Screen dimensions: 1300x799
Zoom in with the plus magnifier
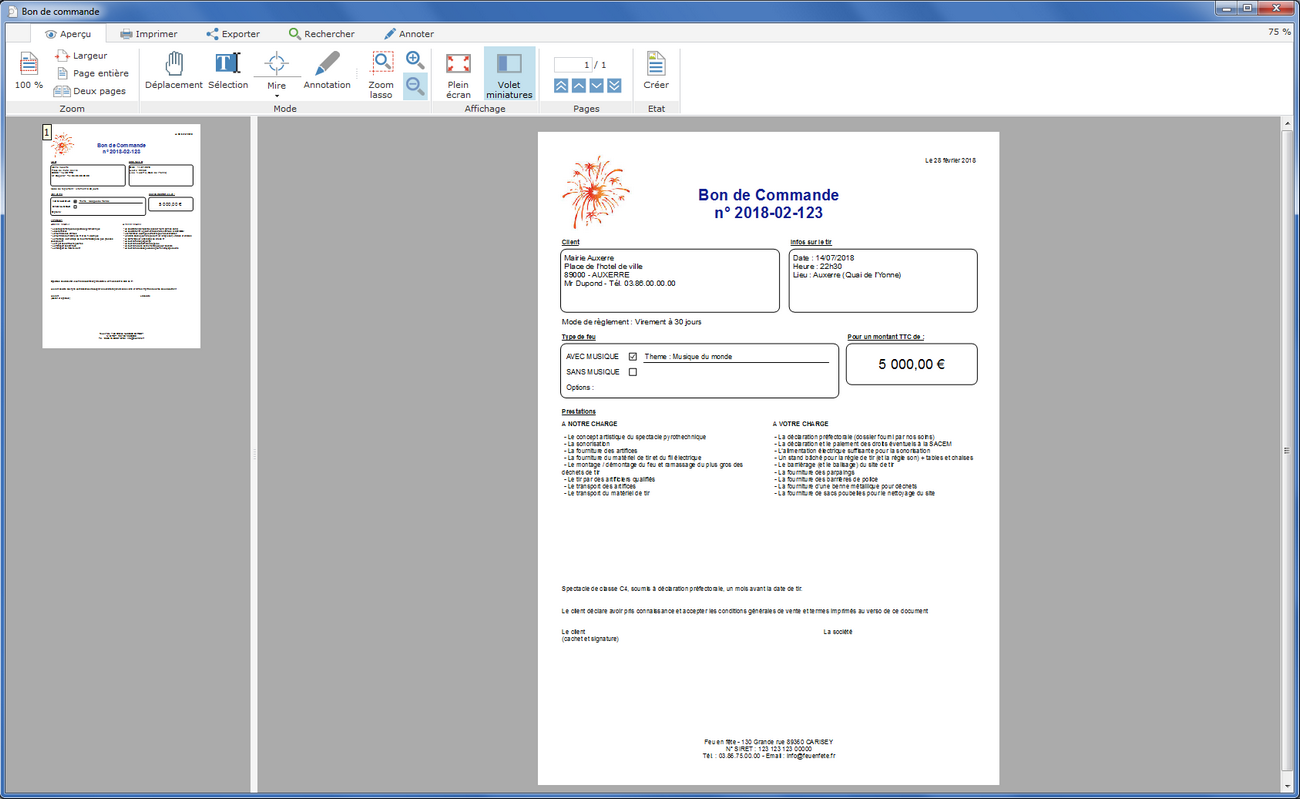[x=416, y=61]
